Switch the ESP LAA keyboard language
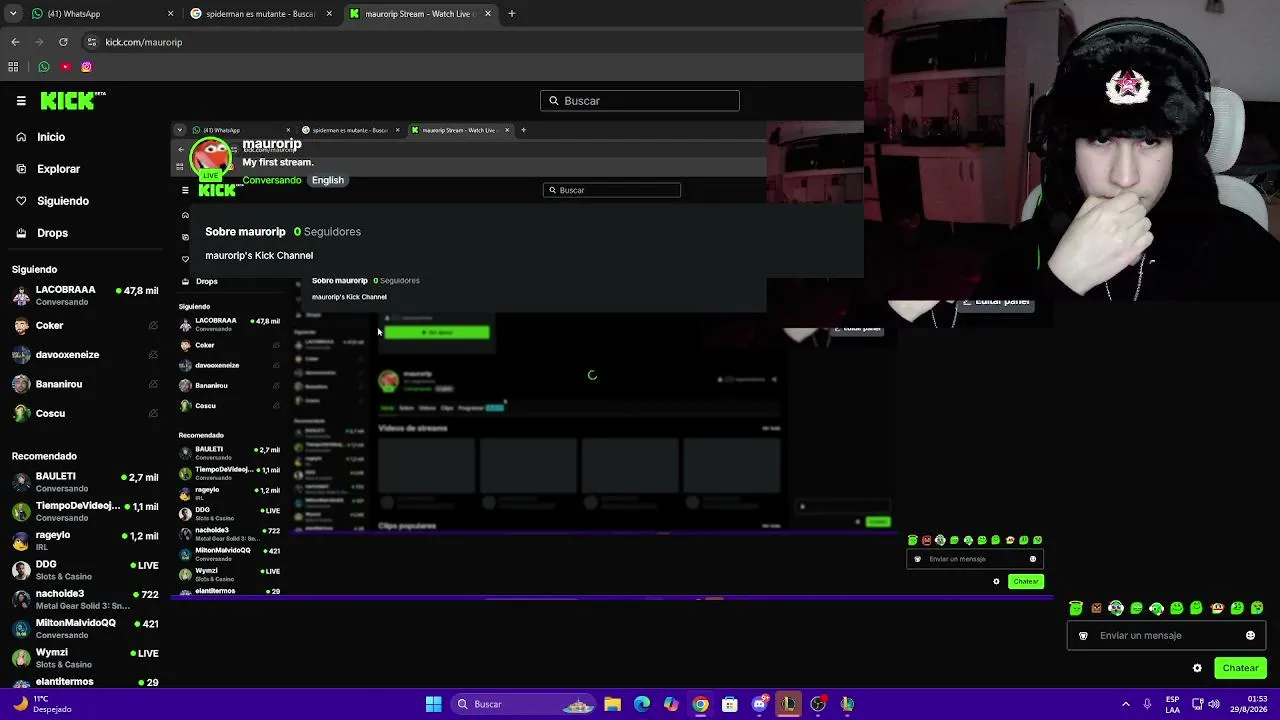 1173,704
